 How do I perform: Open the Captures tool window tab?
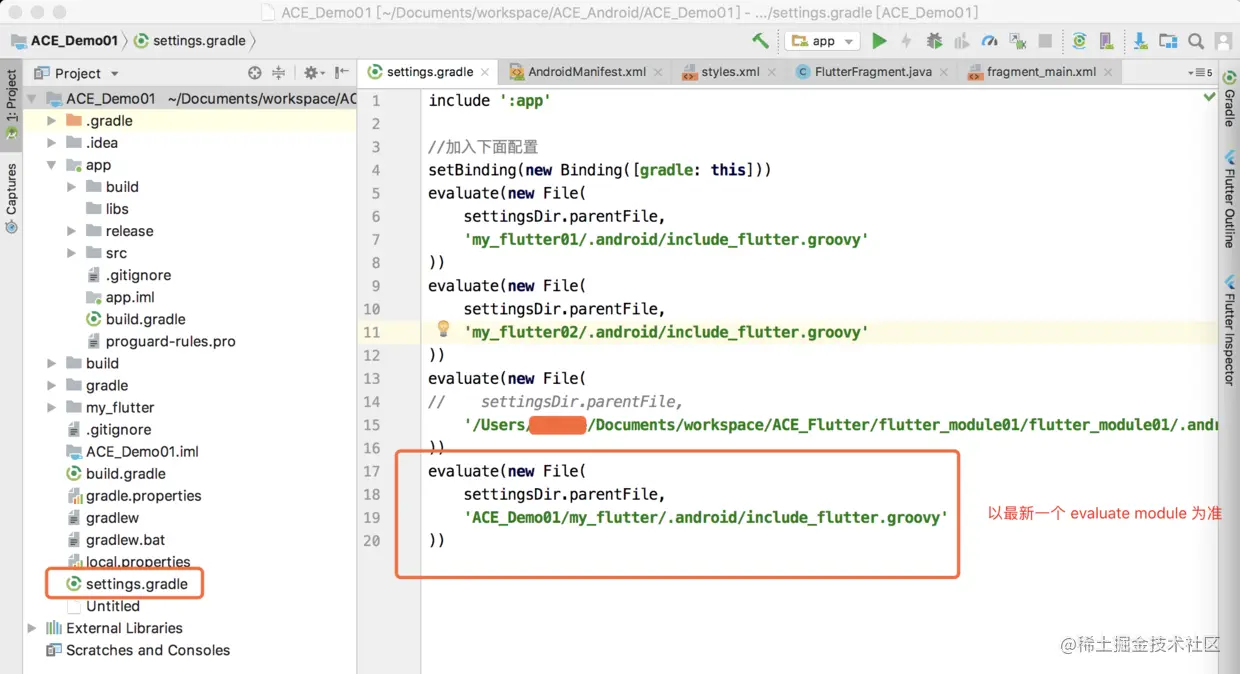click(x=11, y=199)
